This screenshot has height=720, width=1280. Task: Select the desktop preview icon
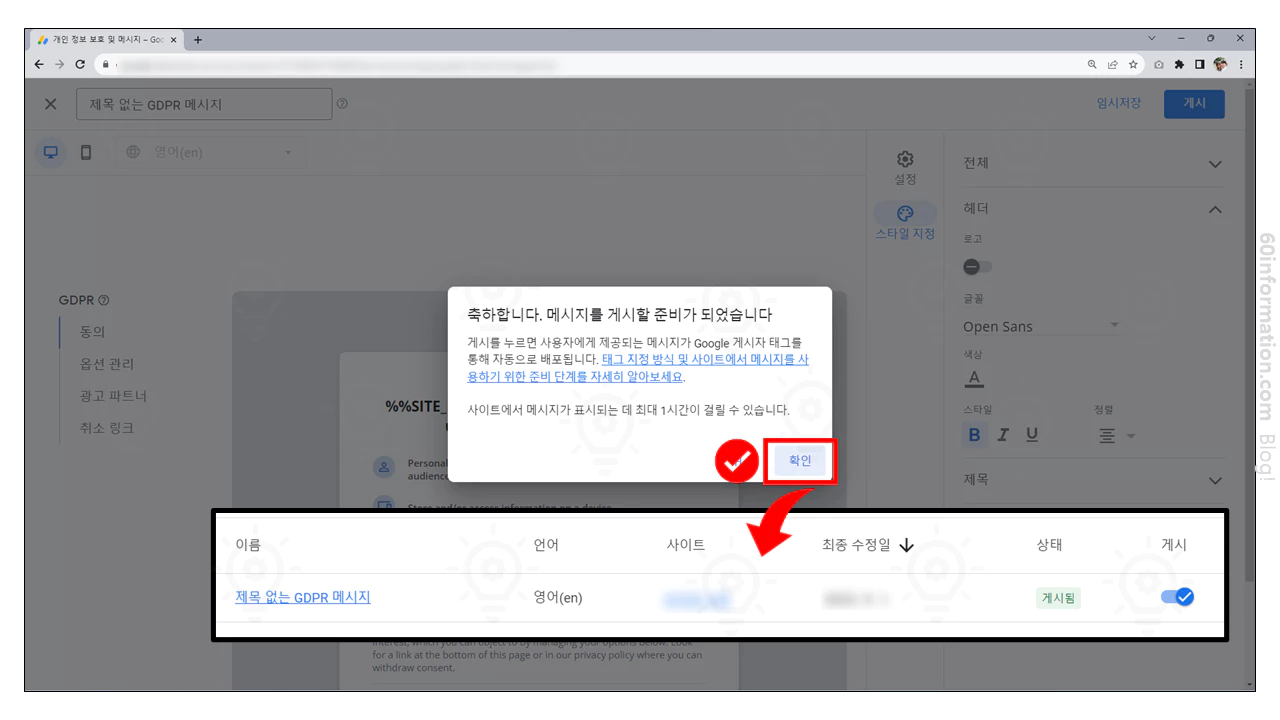point(50,151)
